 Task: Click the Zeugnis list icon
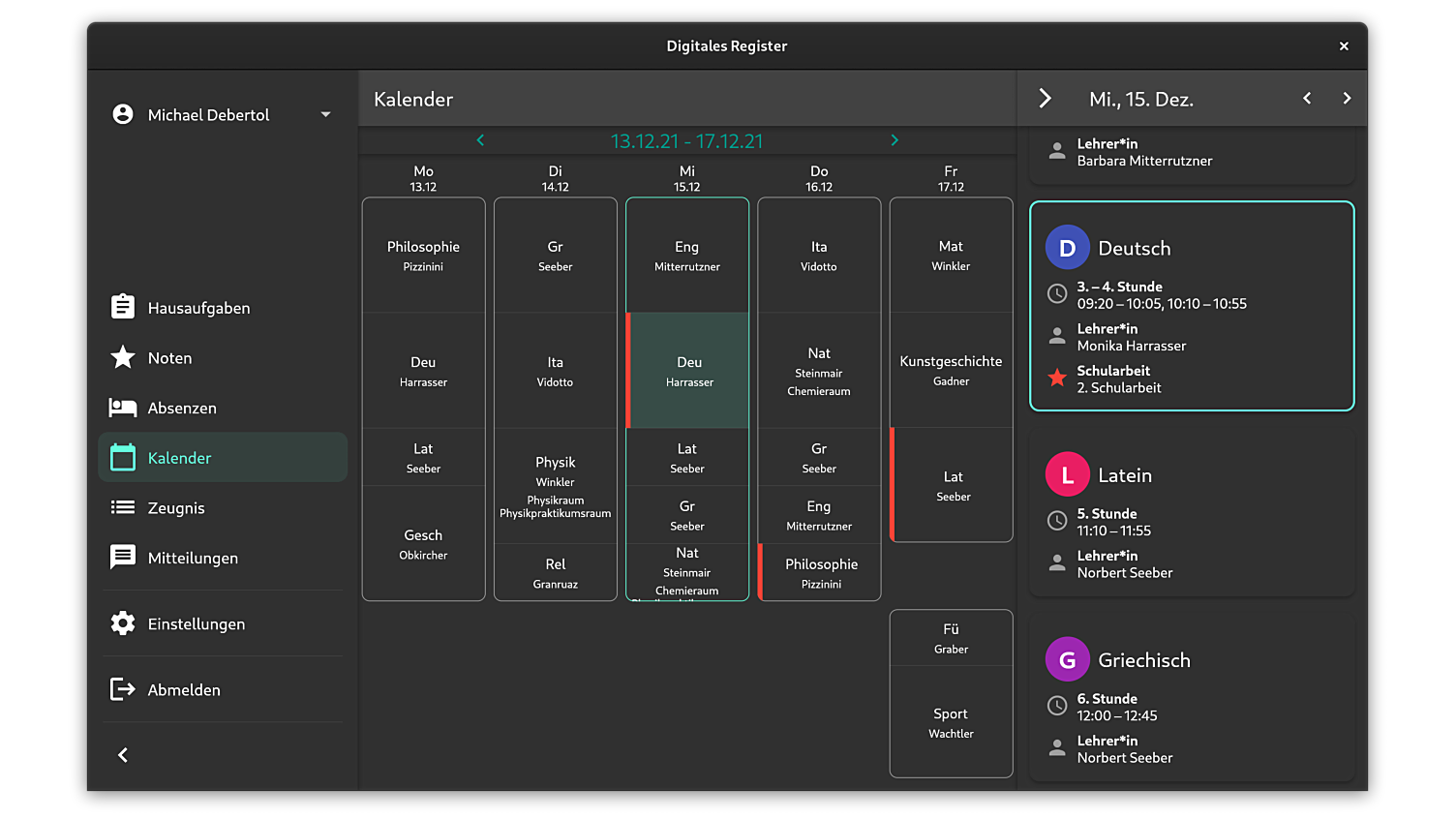123,507
